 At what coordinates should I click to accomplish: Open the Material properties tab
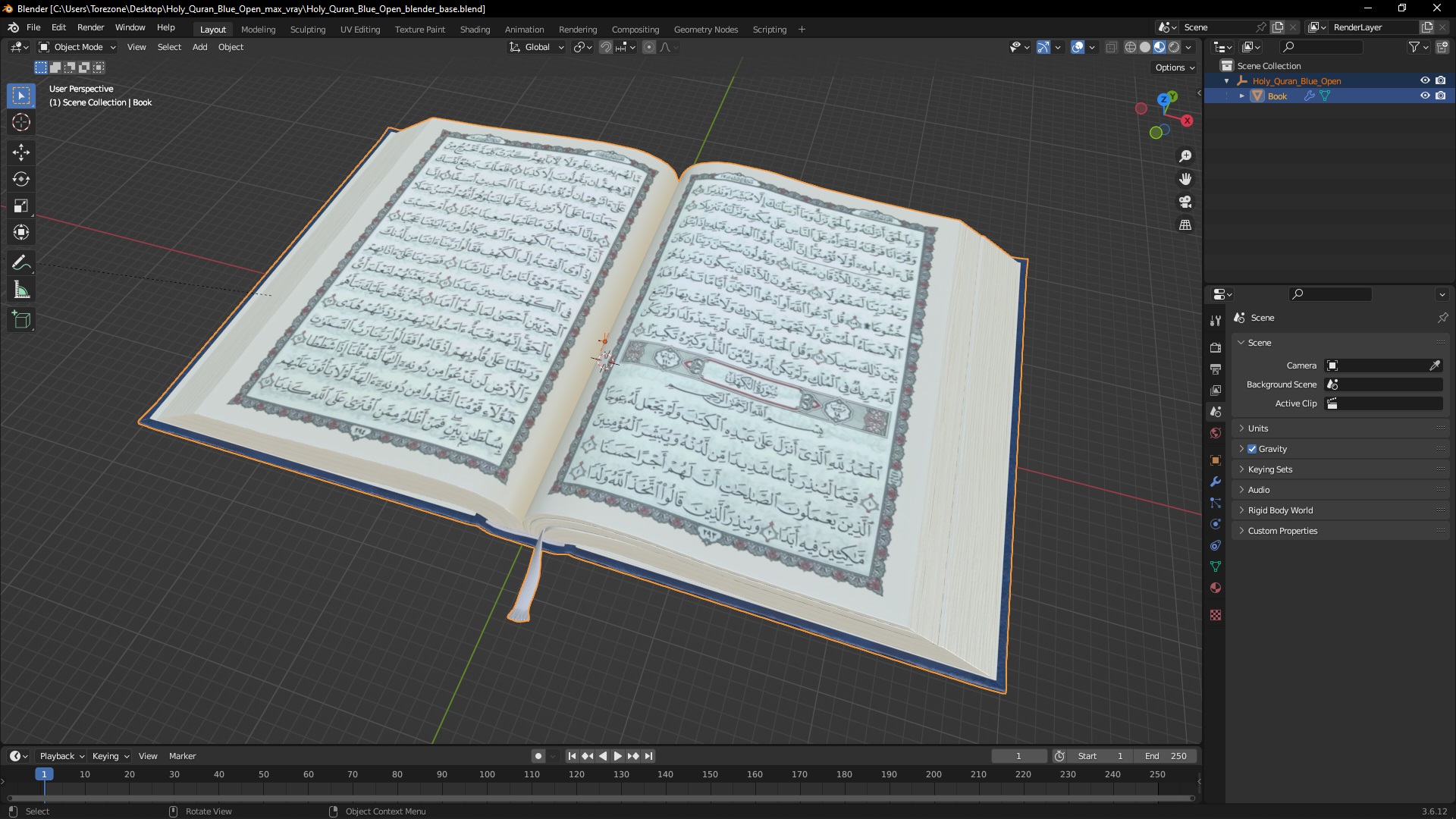pyautogui.click(x=1216, y=588)
